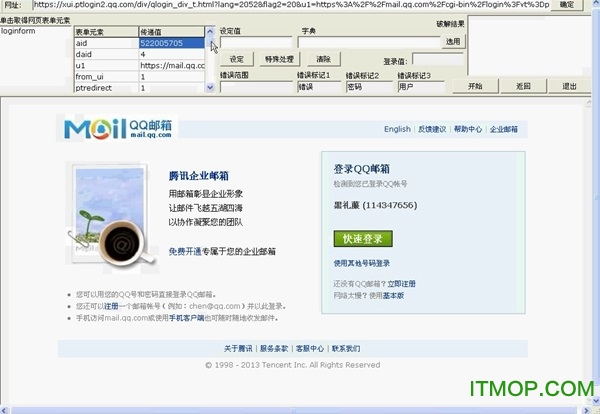Viewport: 600px width, 414px height.
Task: Select the from_ui row in the form table
Action: click(x=139, y=77)
